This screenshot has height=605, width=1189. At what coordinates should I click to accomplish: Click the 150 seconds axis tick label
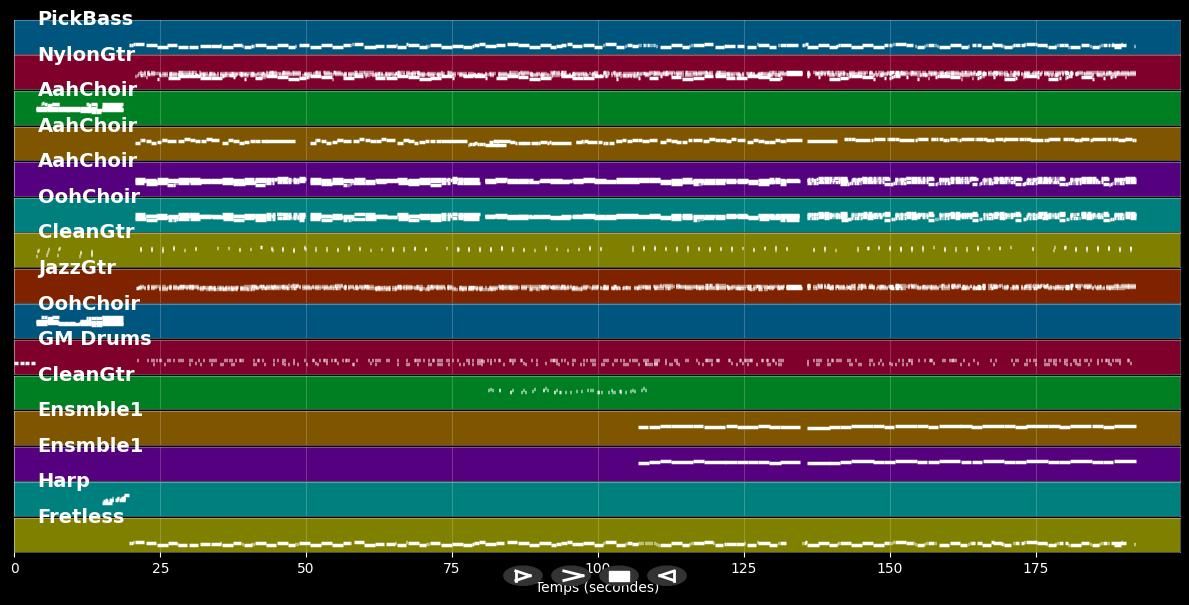pos(889,568)
